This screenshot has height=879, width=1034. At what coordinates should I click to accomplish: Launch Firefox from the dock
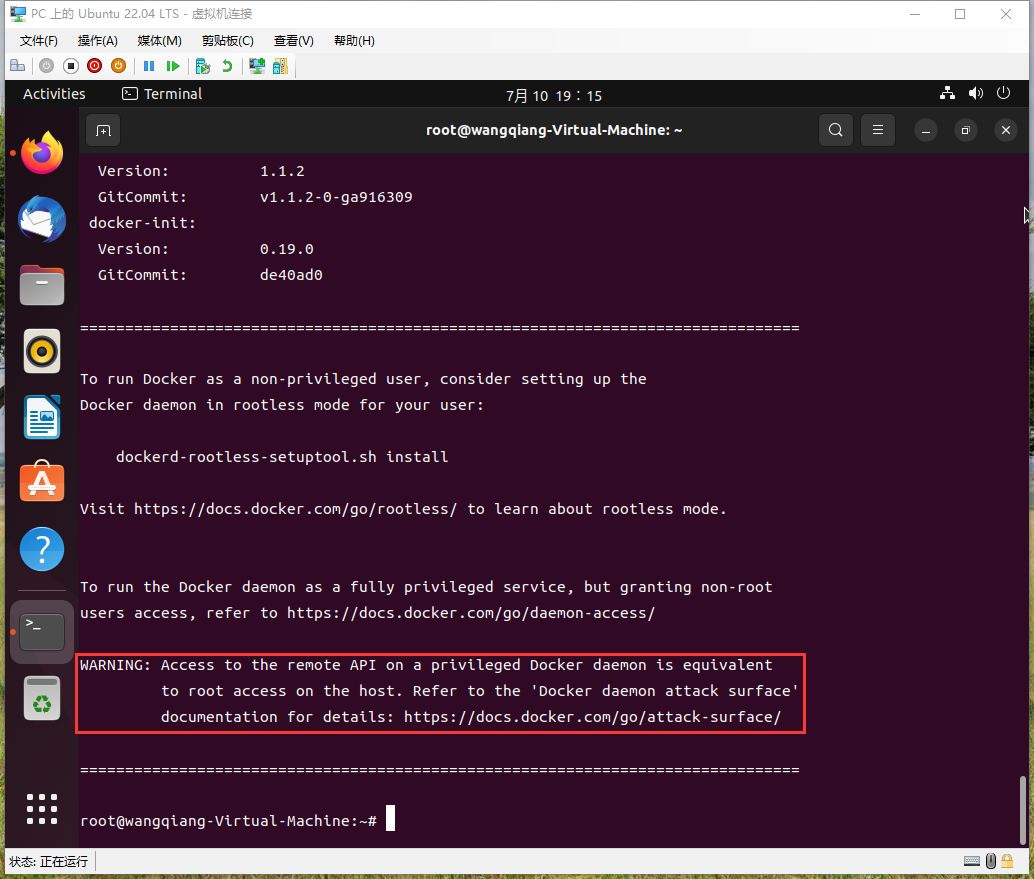tap(42, 153)
